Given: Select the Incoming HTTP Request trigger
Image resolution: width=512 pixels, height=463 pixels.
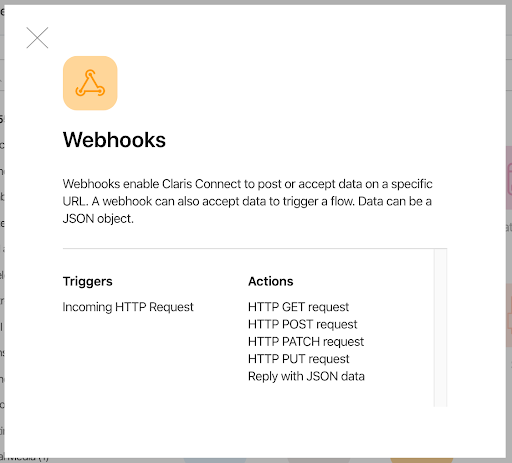Looking at the screenshot, I should click(x=128, y=307).
